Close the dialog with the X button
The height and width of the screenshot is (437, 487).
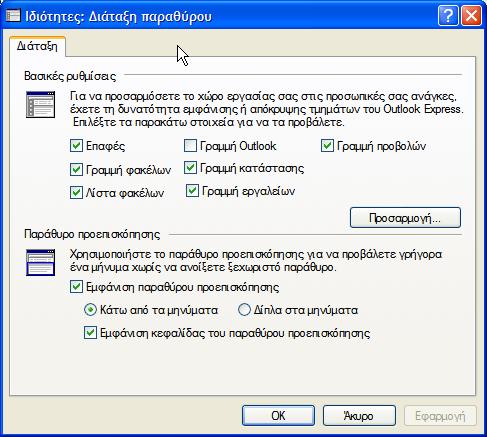tap(471, 16)
